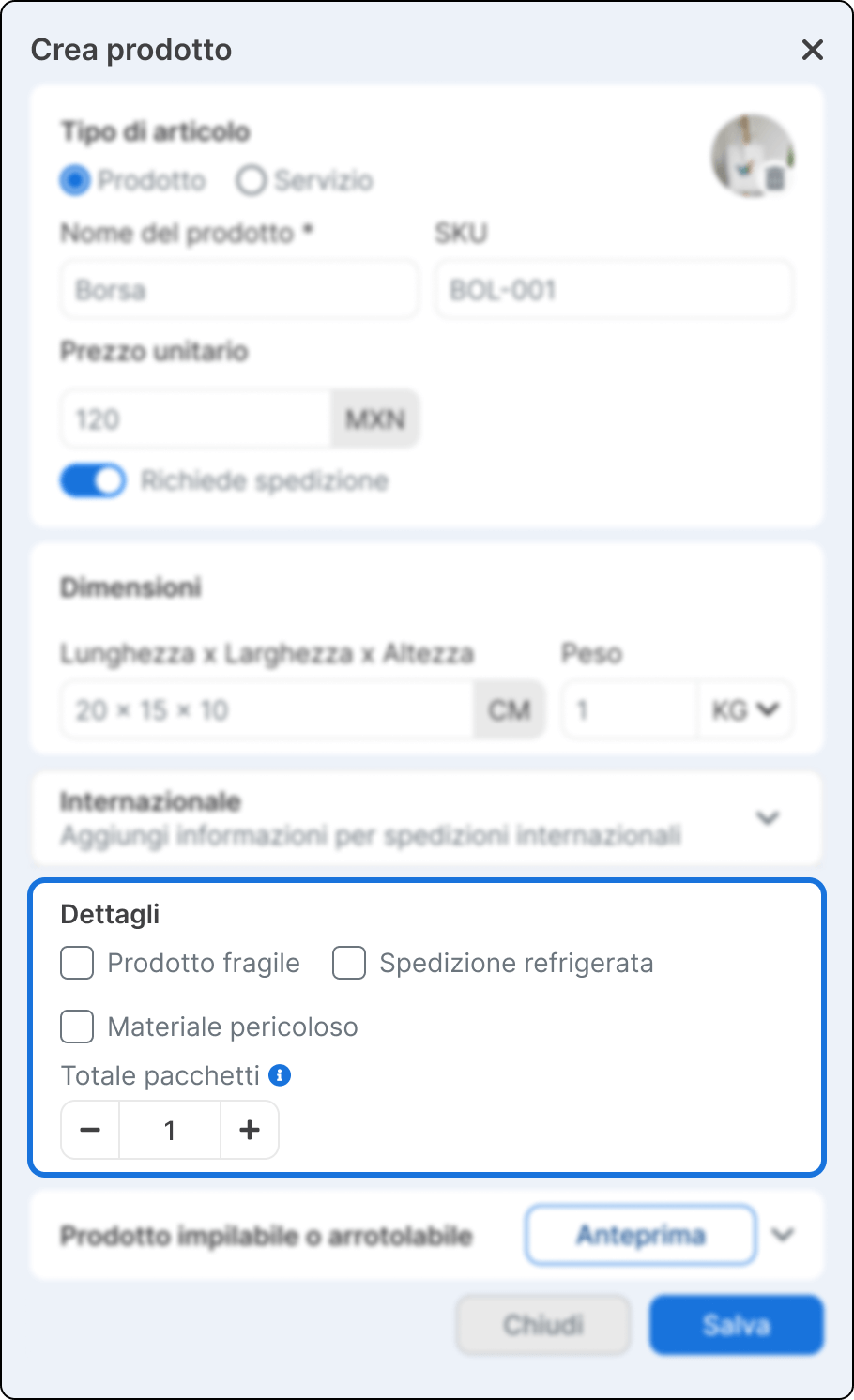Click the trash icon on product image
The image size is (854, 1400).
[775, 178]
